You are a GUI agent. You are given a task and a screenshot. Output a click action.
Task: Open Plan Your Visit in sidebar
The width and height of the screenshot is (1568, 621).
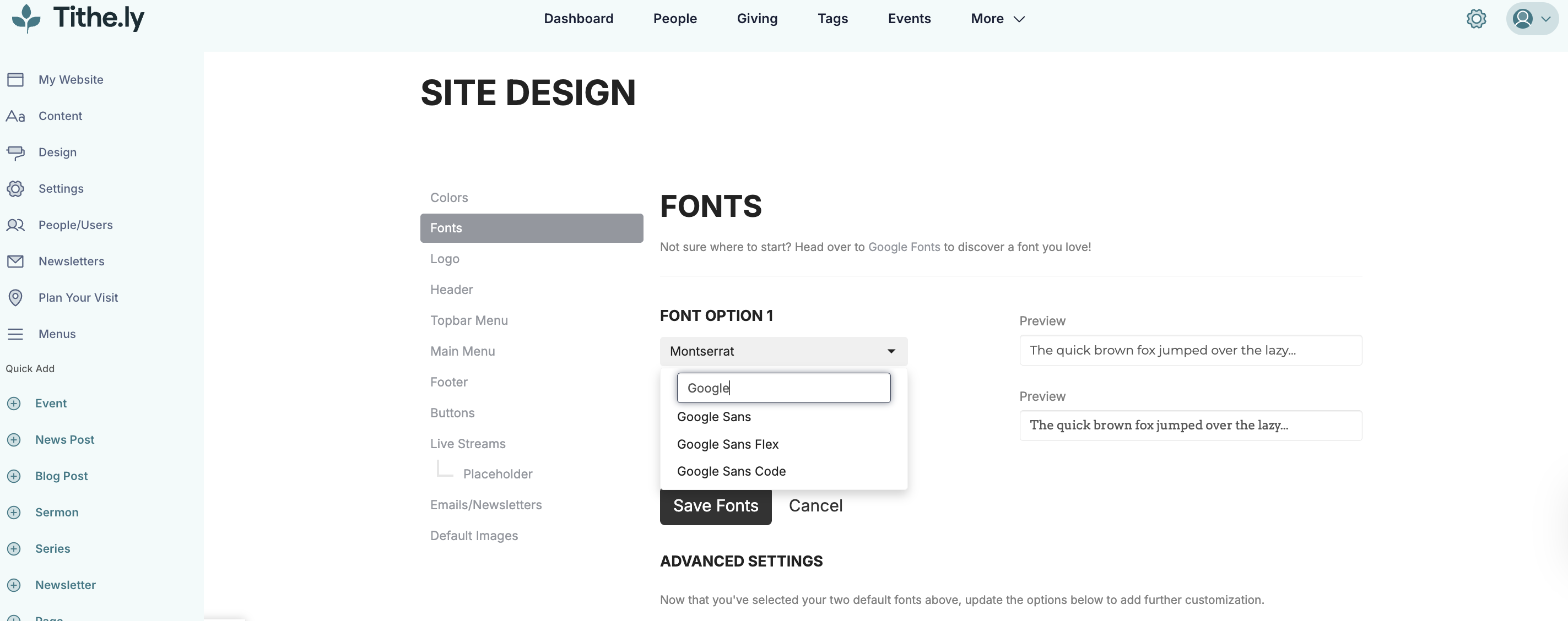point(78,297)
